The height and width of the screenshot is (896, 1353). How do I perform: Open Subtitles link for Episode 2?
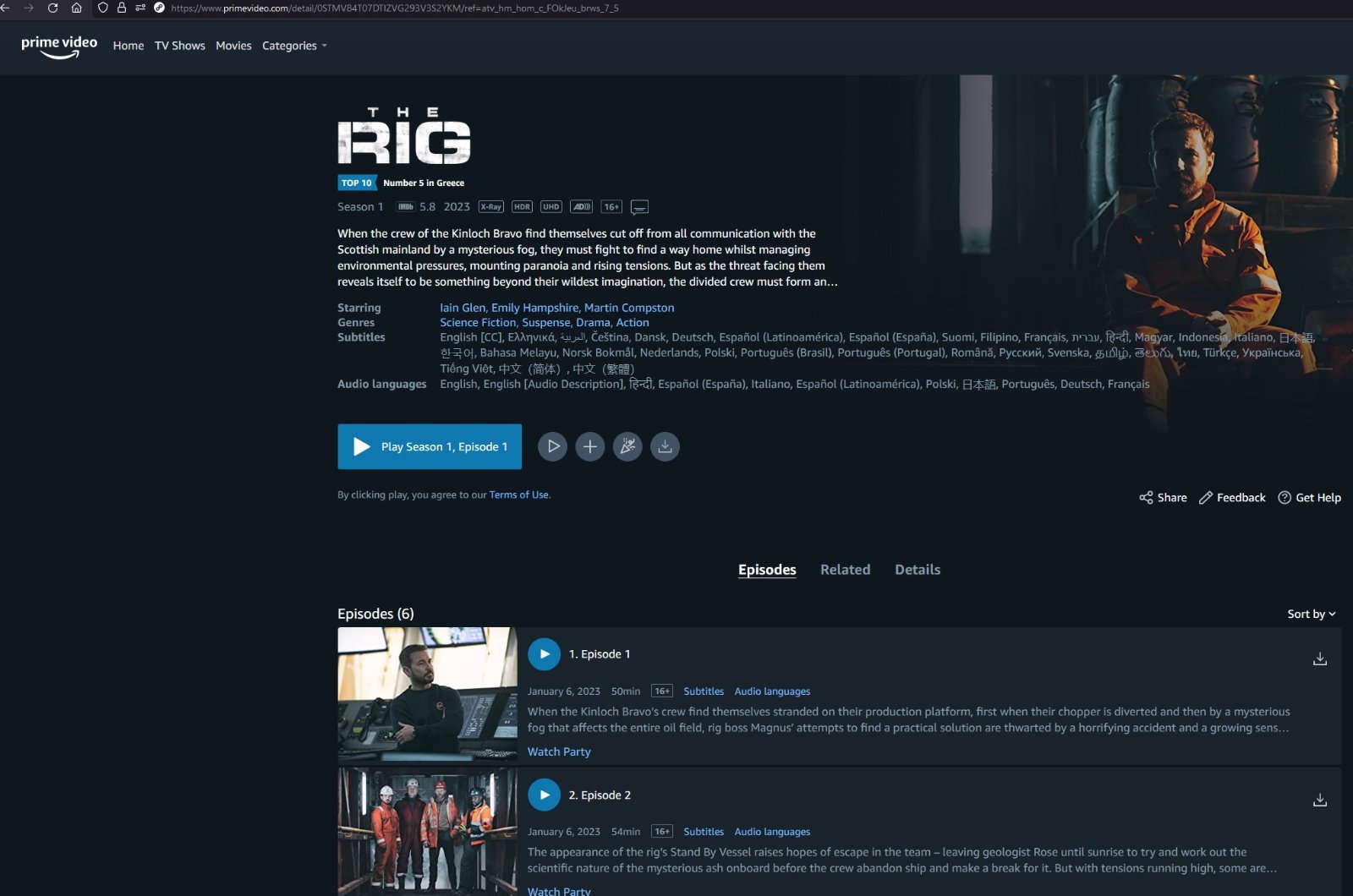(x=704, y=832)
